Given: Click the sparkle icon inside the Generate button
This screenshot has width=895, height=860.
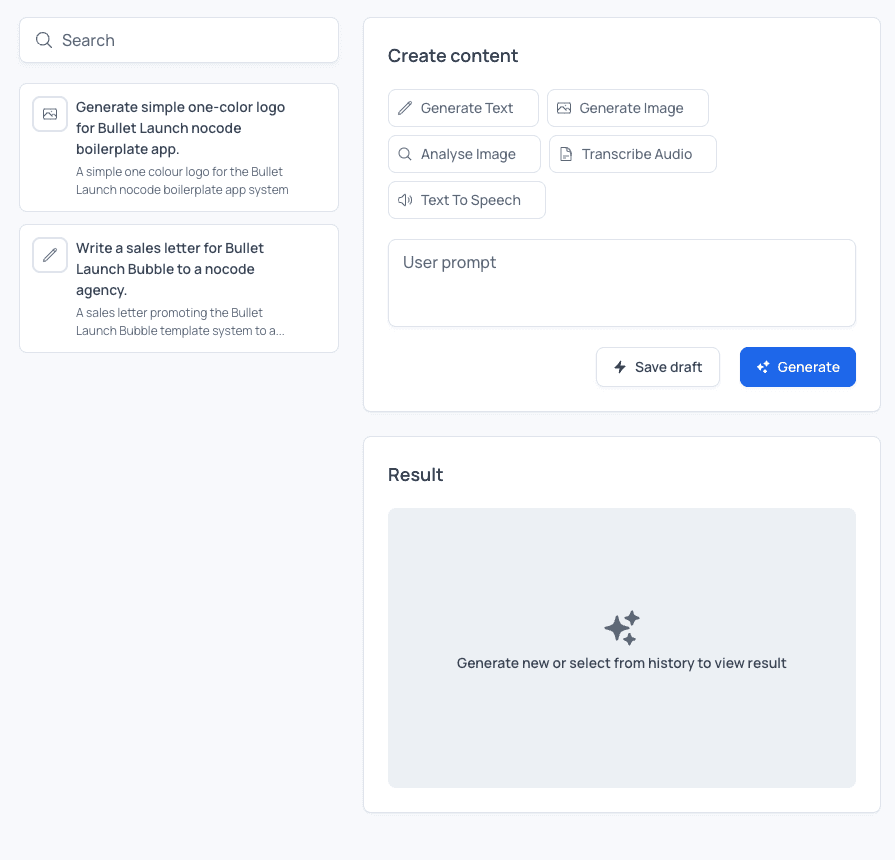Looking at the screenshot, I should point(763,367).
